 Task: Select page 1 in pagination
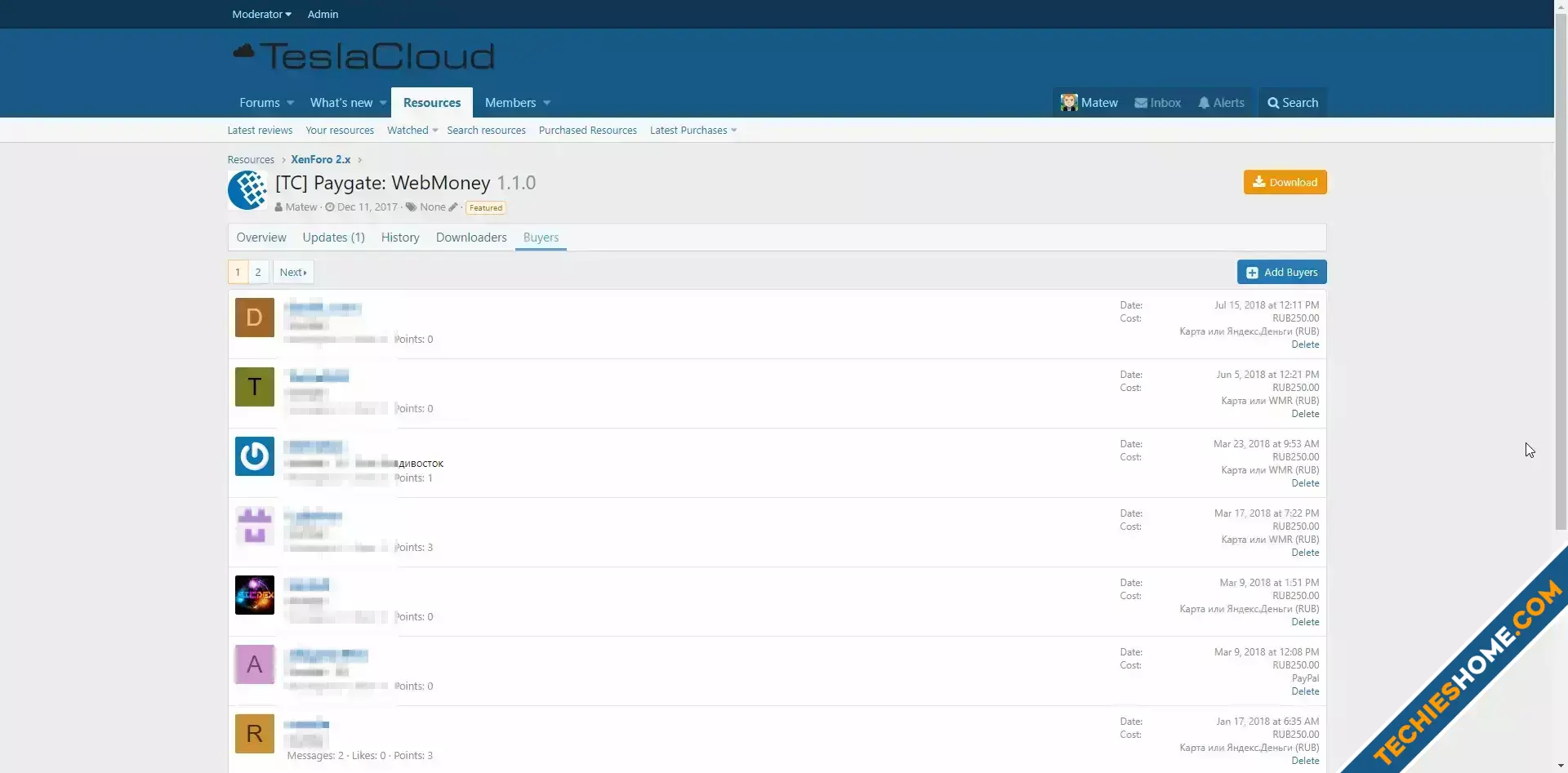[238, 272]
